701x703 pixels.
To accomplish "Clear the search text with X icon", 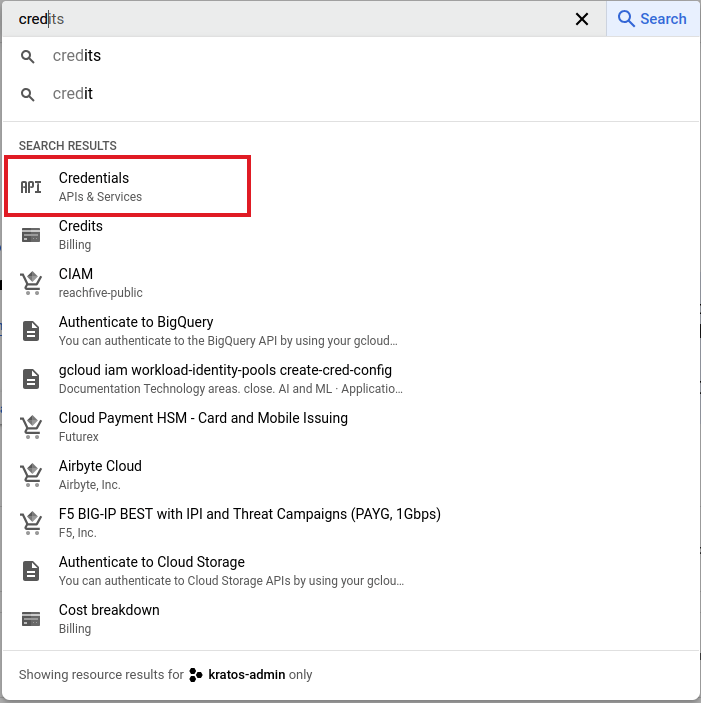I will 582,19.
